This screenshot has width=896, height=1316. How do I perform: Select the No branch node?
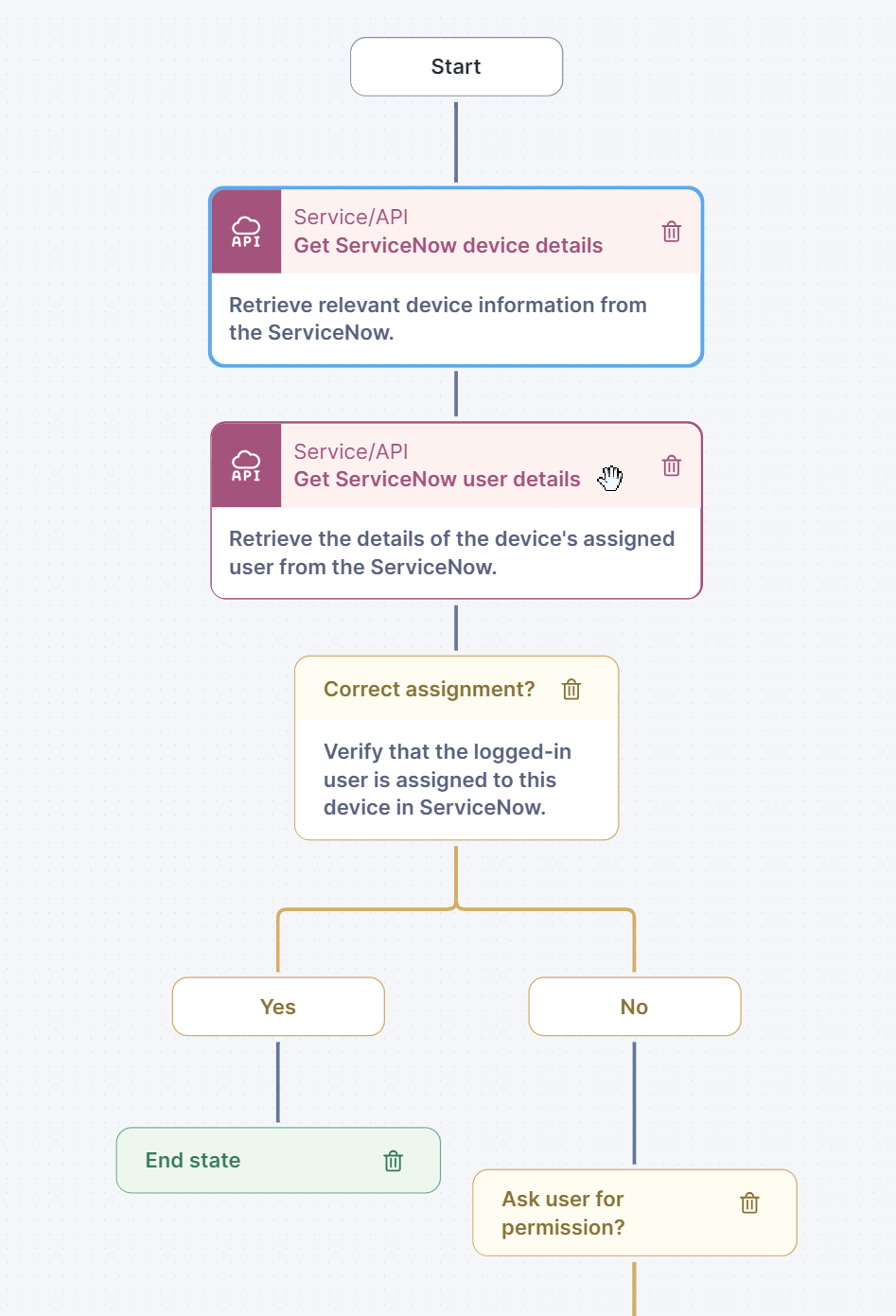[x=634, y=1007]
